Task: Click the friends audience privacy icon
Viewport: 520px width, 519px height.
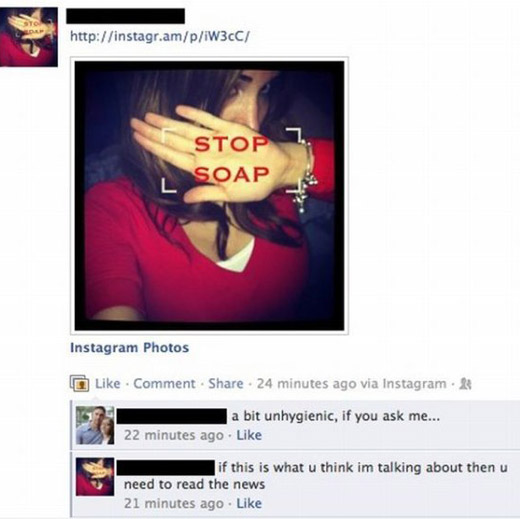Action: 465,384
